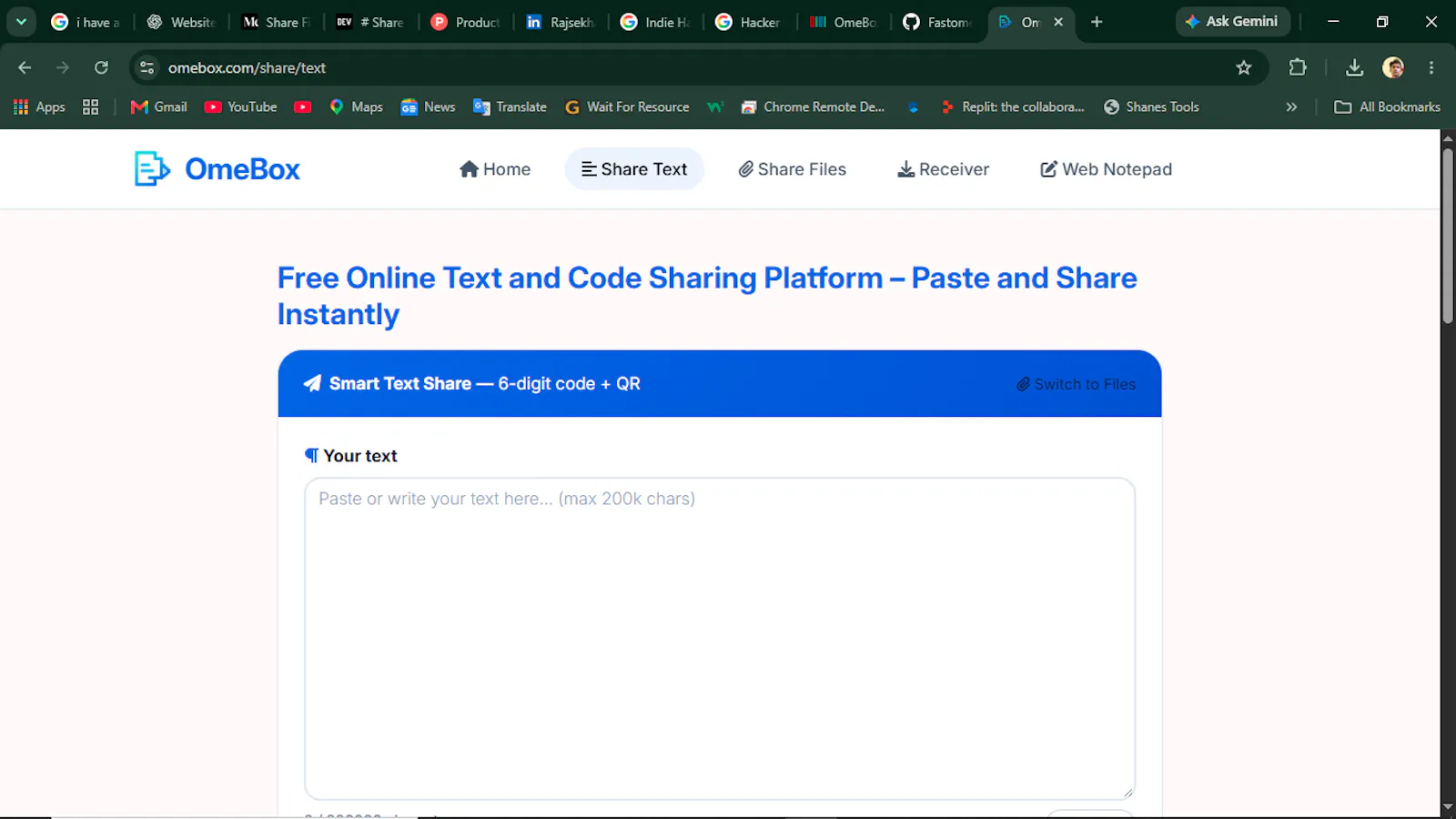This screenshot has width=1456, height=819.
Task: Open the Receiver nav item
Action: (944, 169)
